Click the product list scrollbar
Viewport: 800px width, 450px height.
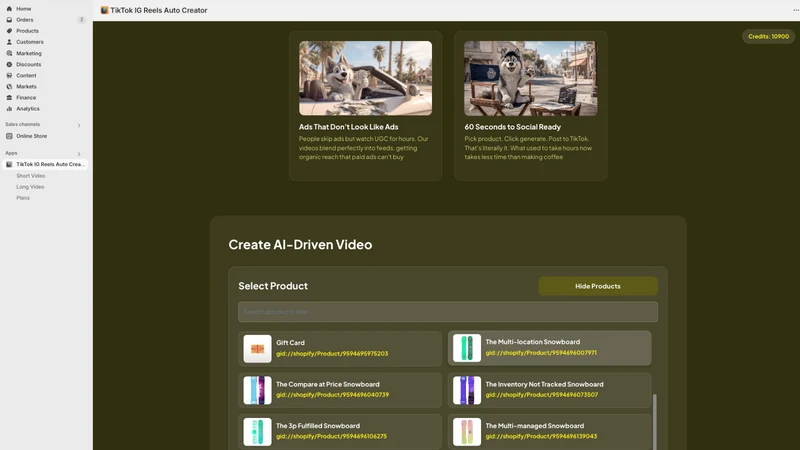tap(655, 421)
